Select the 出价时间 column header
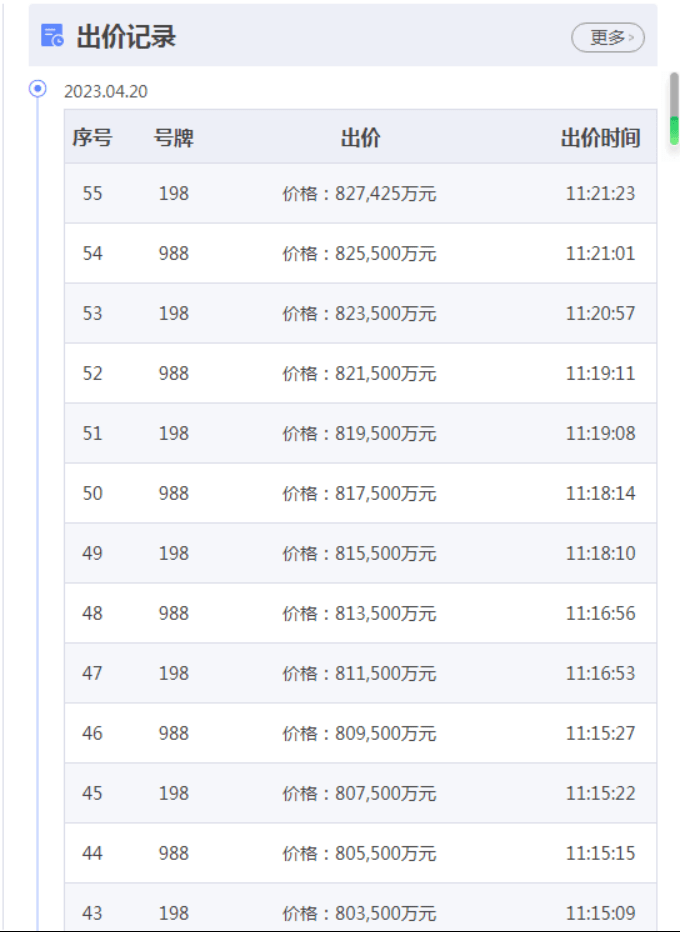This screenshot has height=932, width=680. [600, 138]
